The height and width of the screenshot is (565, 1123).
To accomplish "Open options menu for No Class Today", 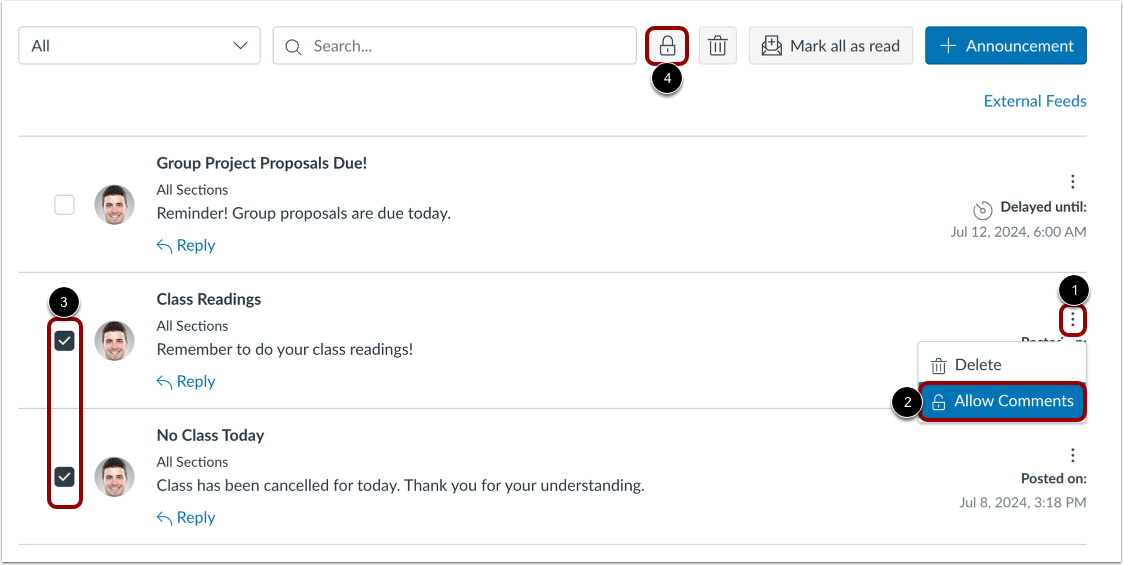I will click(x=1072, y=455).
